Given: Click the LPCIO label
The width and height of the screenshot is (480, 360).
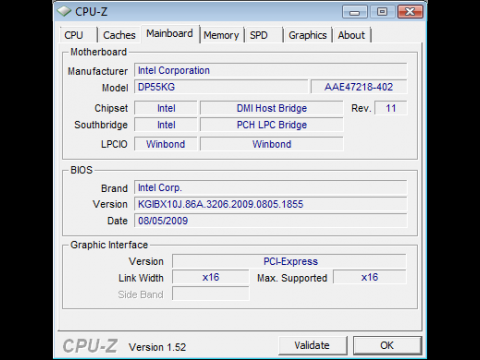Looking at the screenshot, I should coord(114,144).
